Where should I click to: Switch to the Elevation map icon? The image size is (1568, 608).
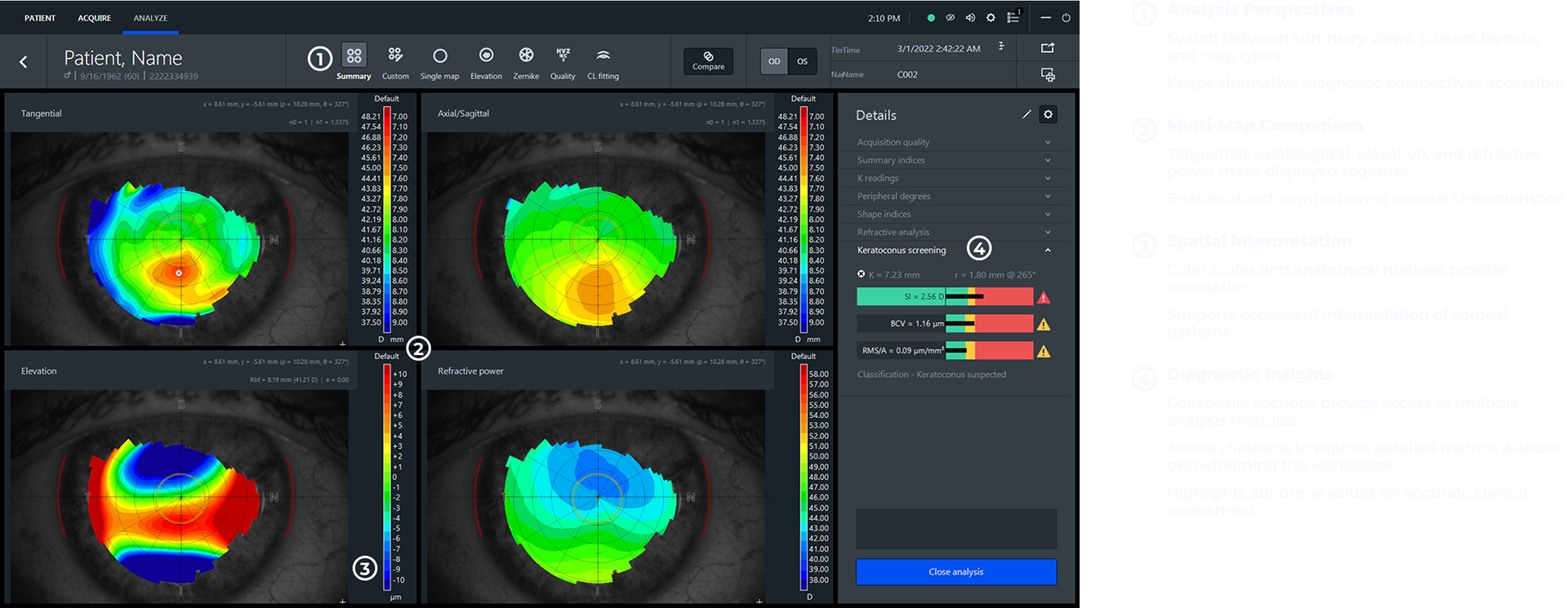486,55
